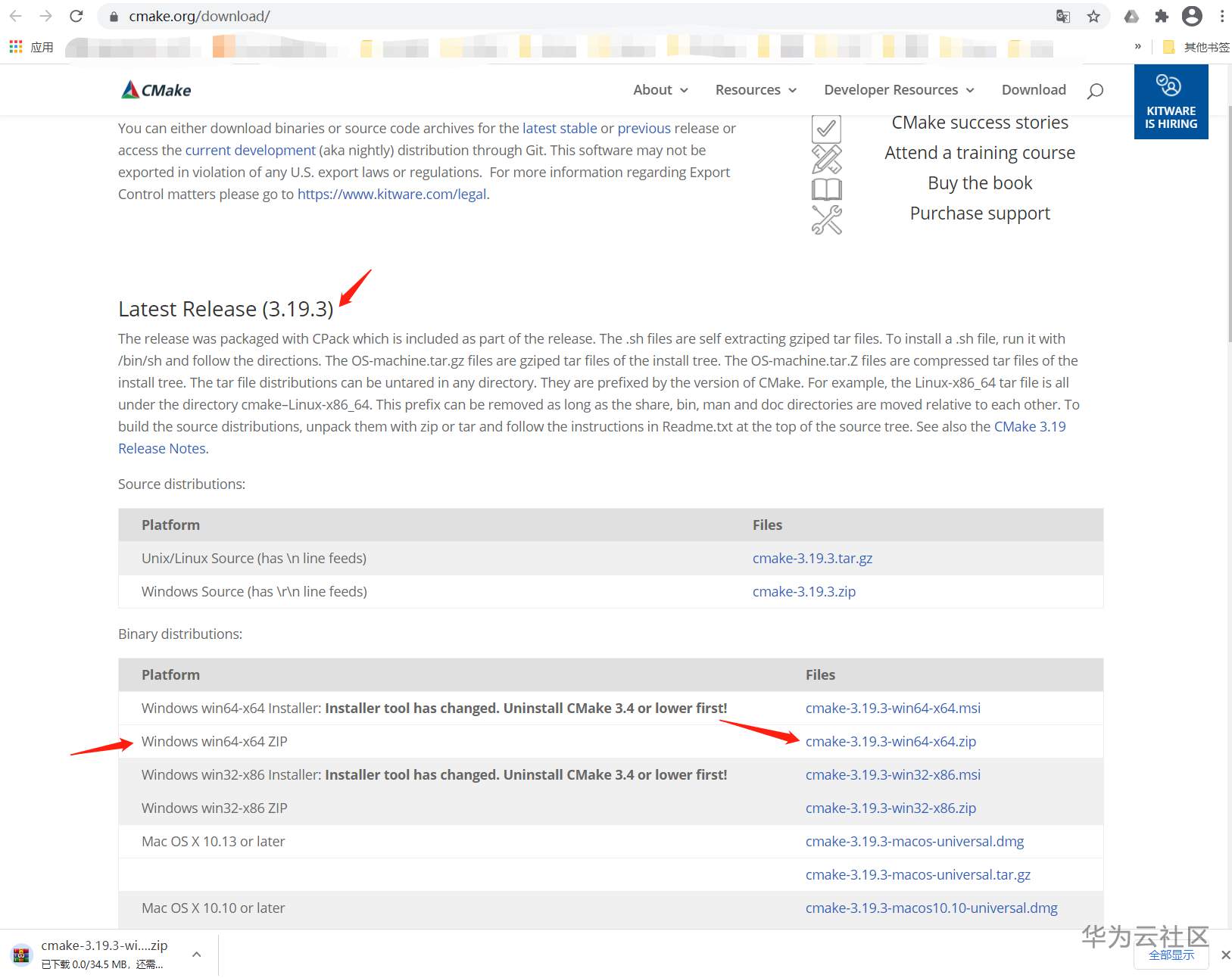Show more bookmarks with the chevron overflow

[x=1137, y=46]
